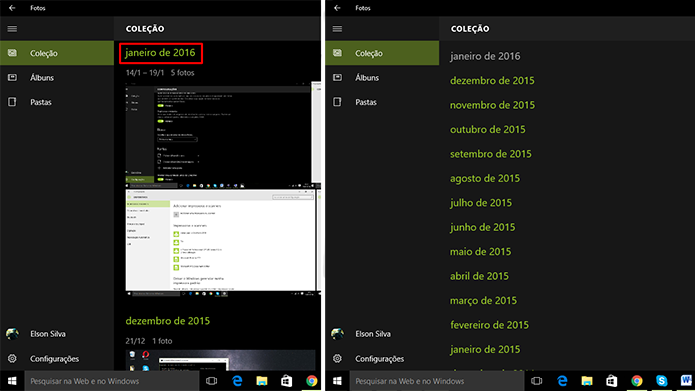Open dark settings screenshot thumbnail
The width and height of the screenshot is (695, 391).
218,134
